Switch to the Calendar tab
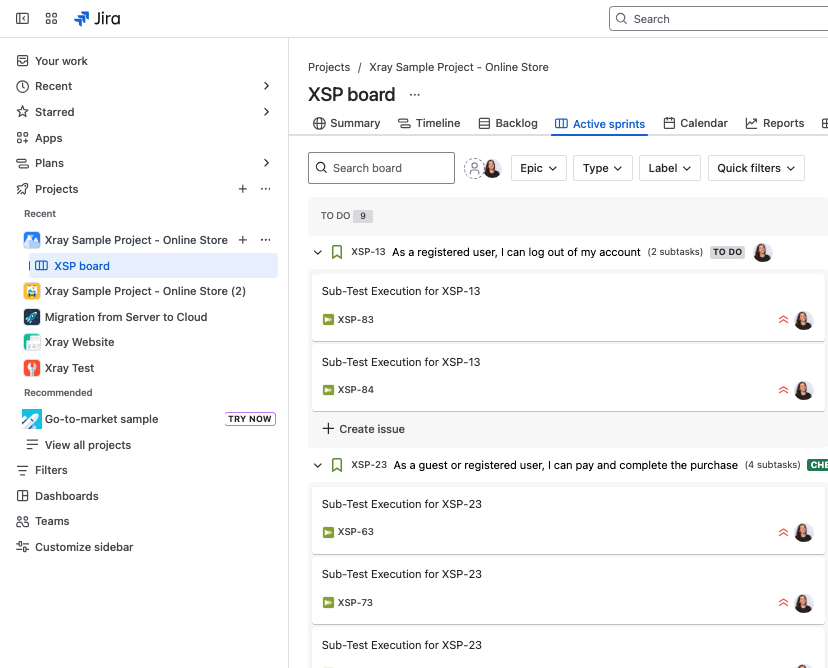The height and width of the screenshot is (668, 828). pos(695,124)
